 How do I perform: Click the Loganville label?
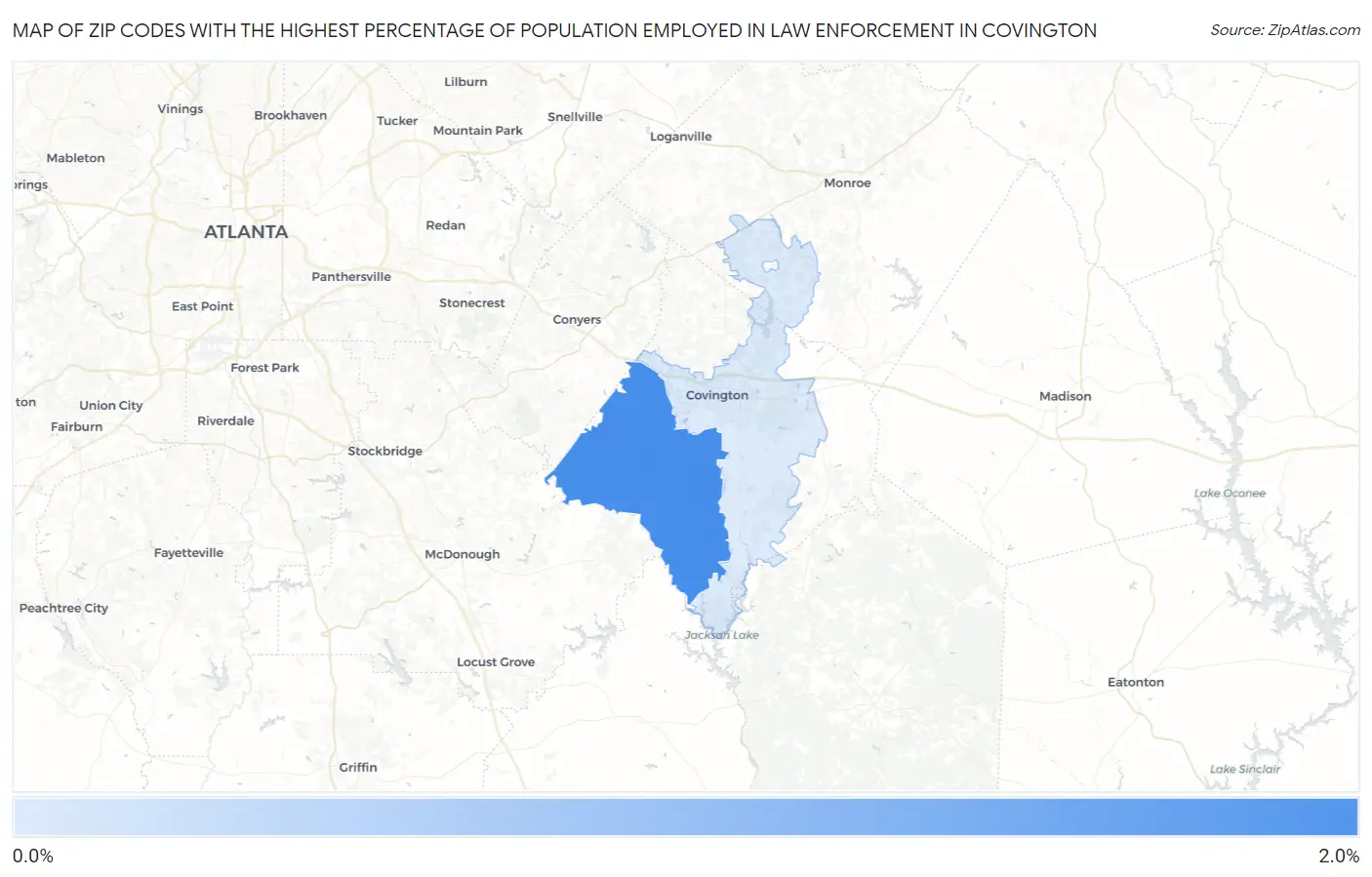coord(681,137)
